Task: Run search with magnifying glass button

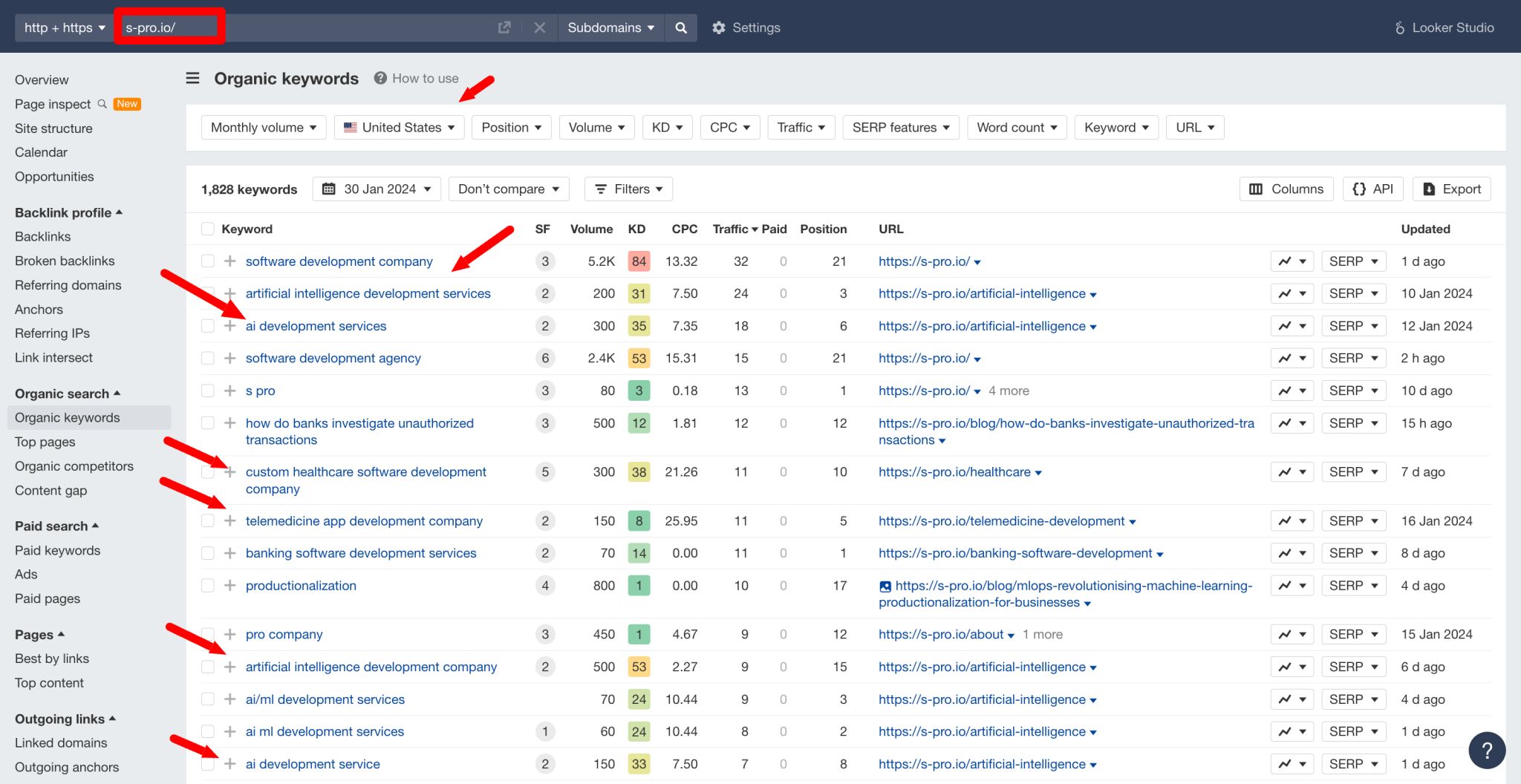Action: pyautogui.click(x=681, y=27)
